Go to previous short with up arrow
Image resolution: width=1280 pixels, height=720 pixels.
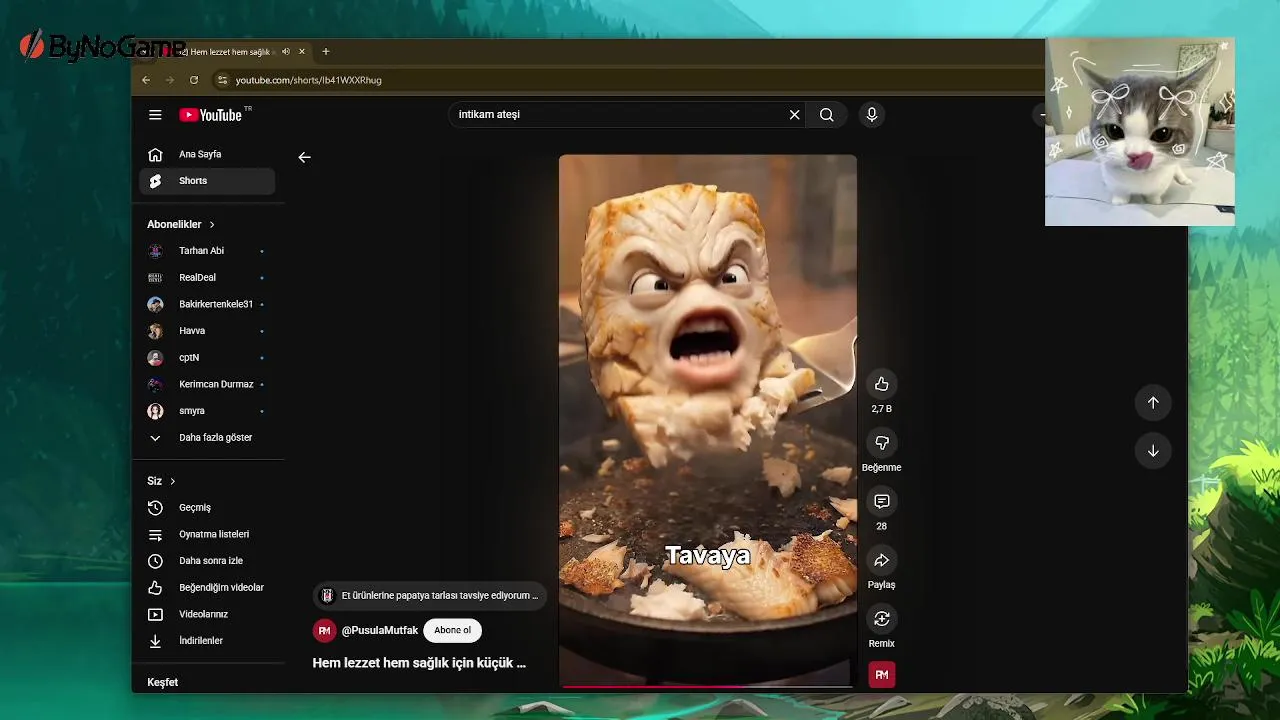tap(1153, 402)
